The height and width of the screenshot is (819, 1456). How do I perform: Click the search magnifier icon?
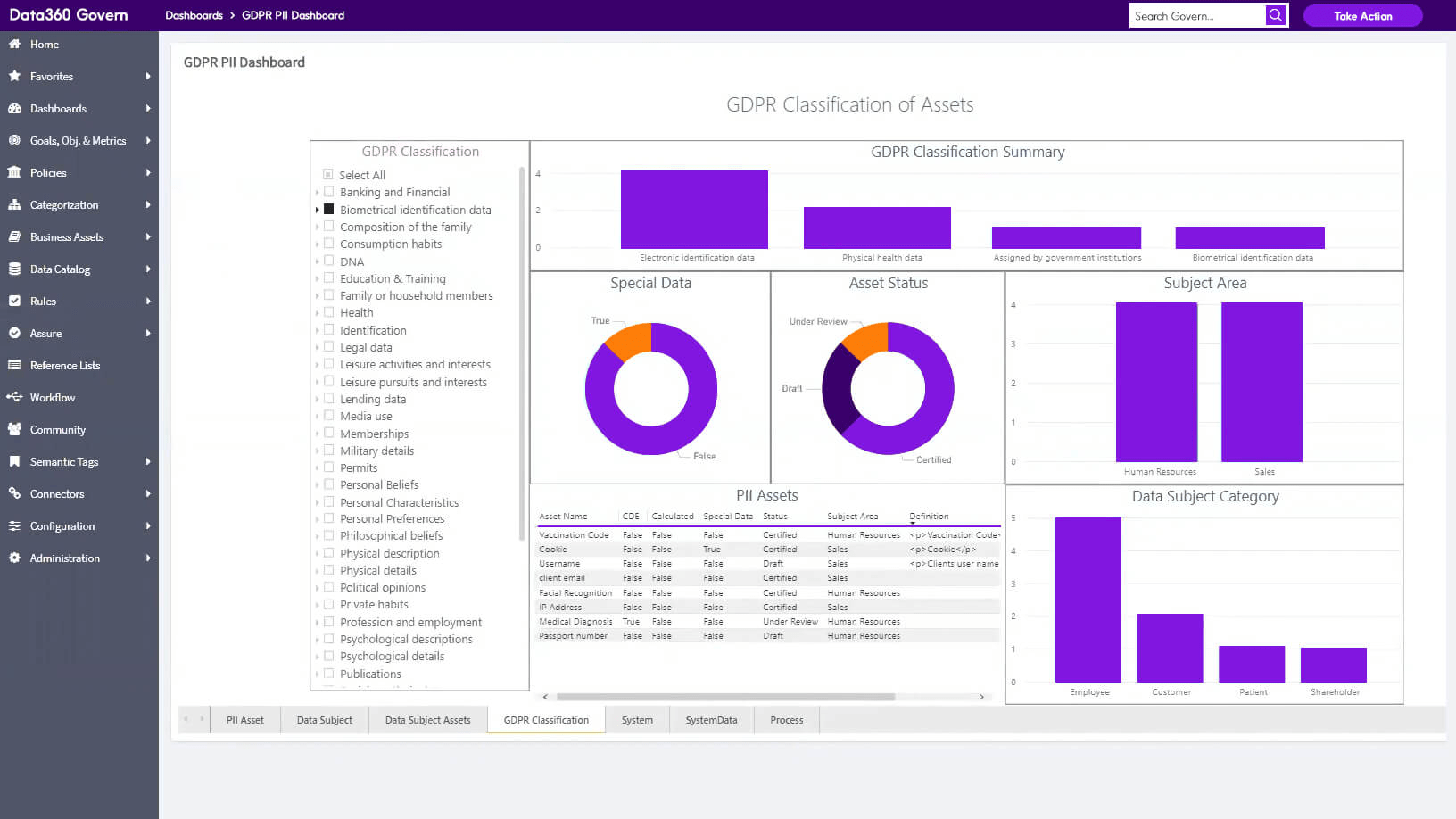click(1275, 14)
